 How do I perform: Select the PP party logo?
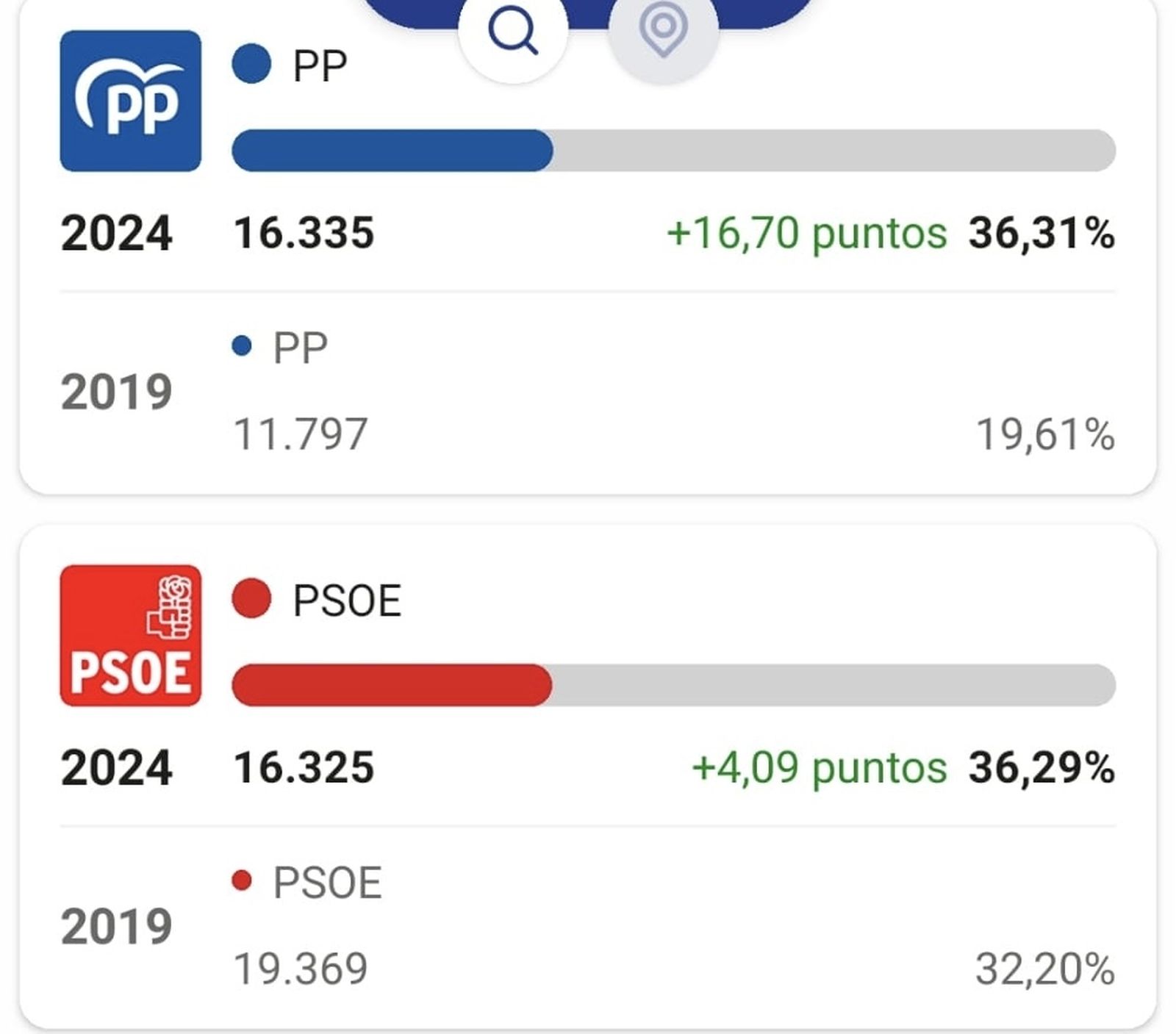tap(131, 99)
